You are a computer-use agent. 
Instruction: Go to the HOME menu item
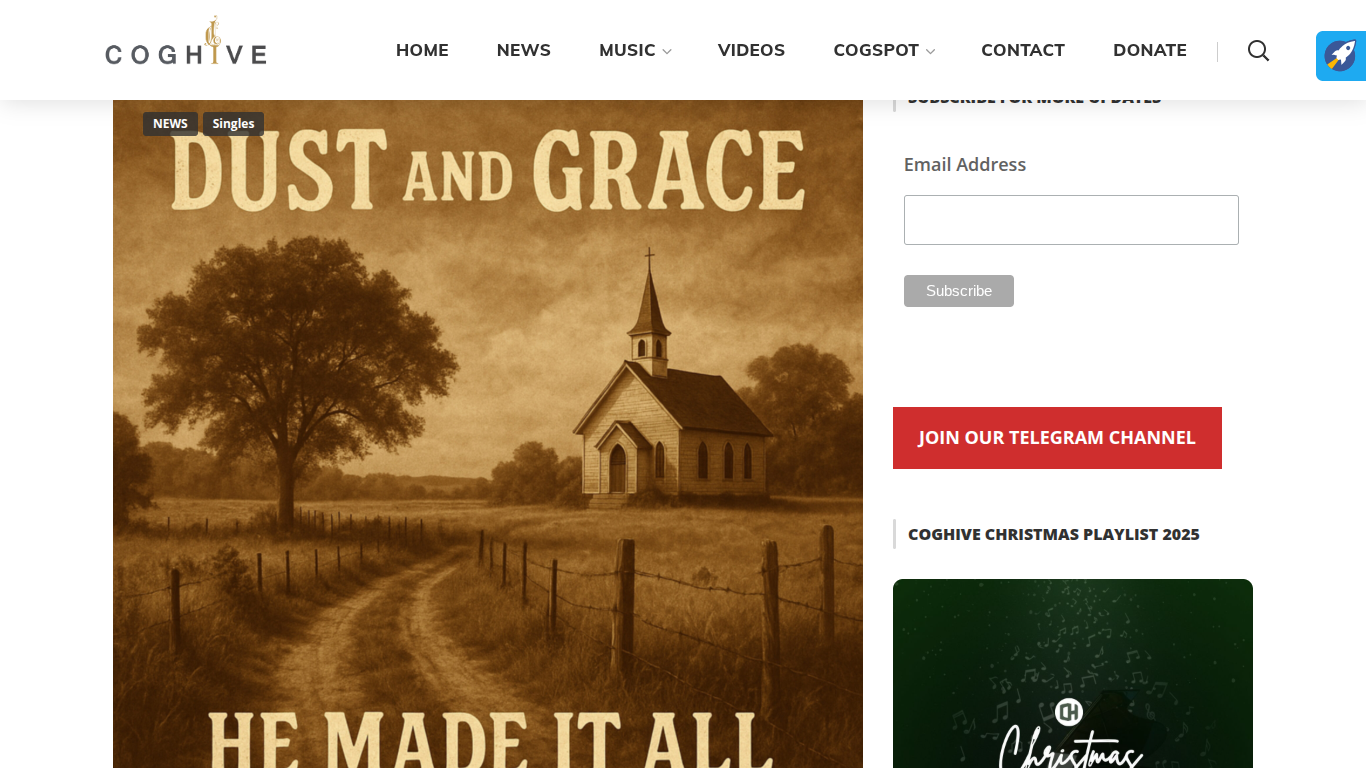[422, 50]
